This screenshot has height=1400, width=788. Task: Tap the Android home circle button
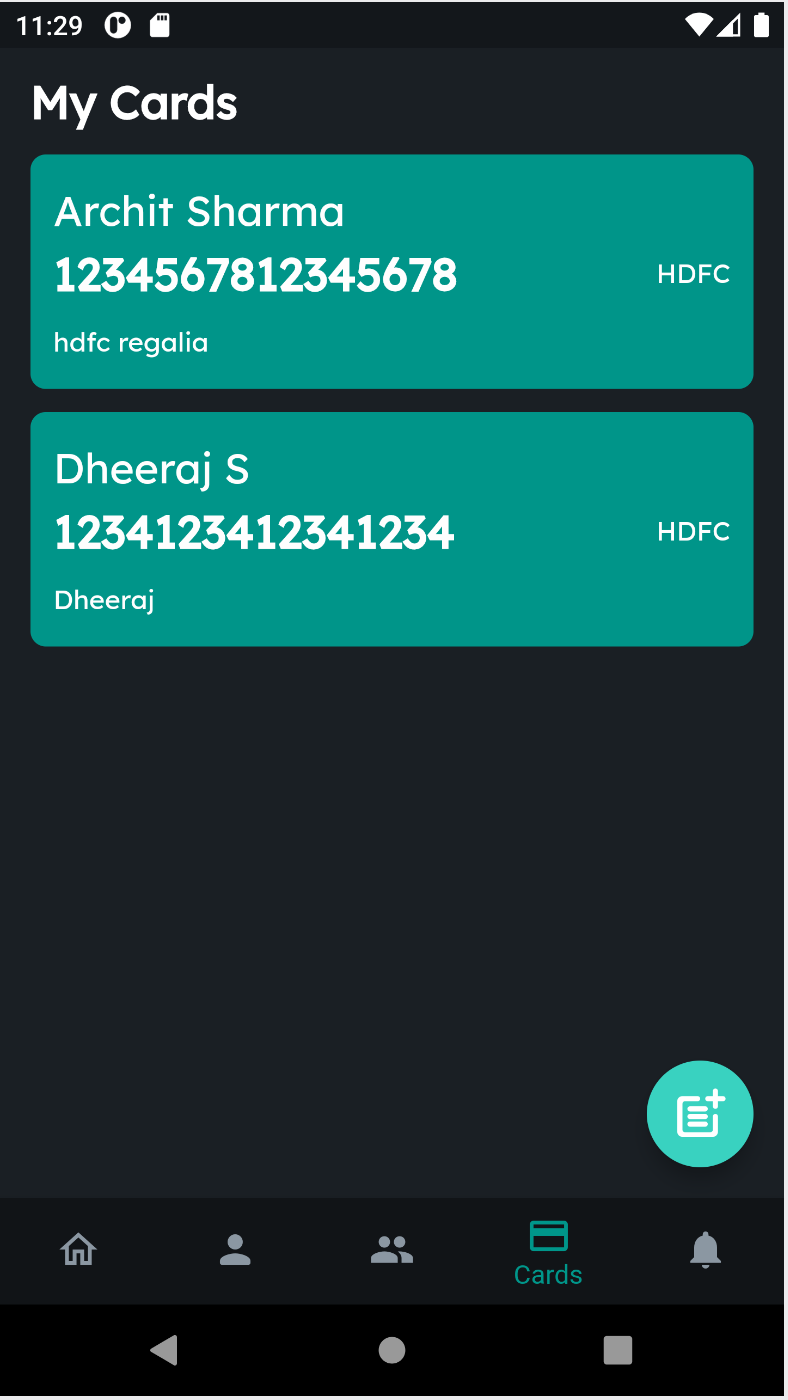pyautogui.click(x=392, y=1350)
